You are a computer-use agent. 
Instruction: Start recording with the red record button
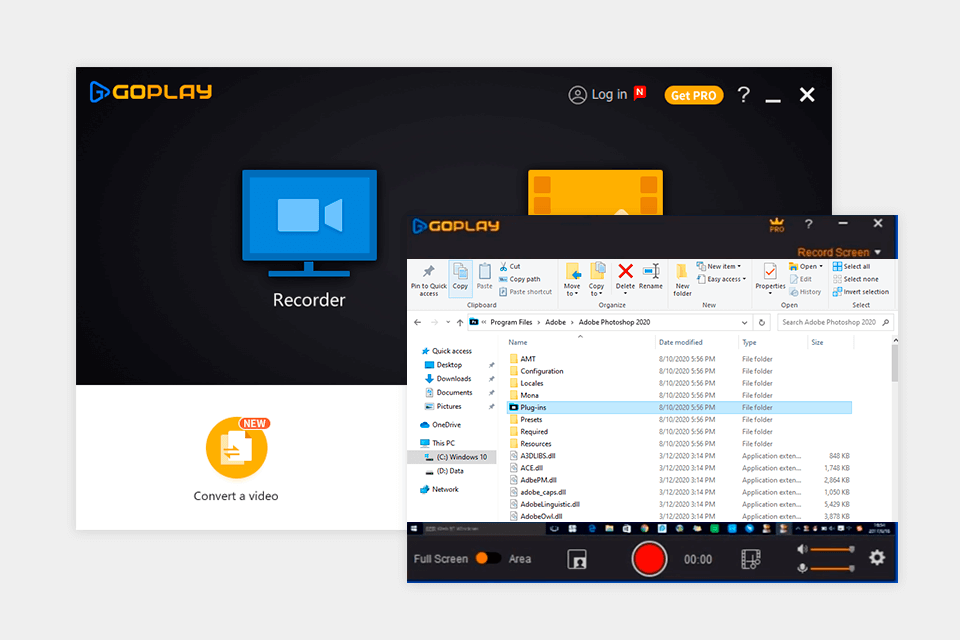click(649, 559)
